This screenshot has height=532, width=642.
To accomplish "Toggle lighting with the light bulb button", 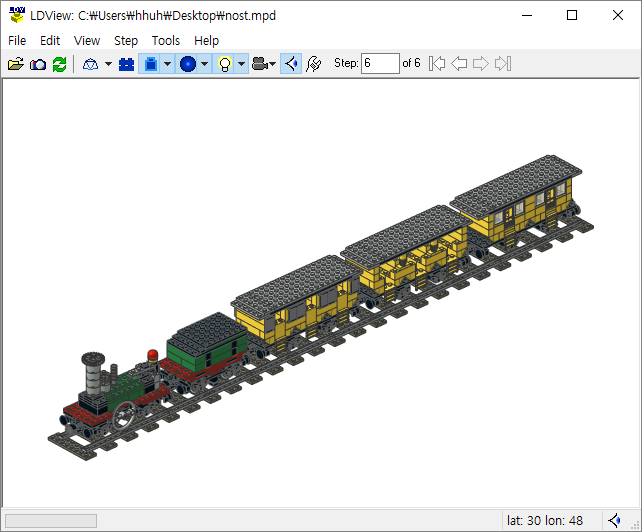I will (x=224, y=64).
